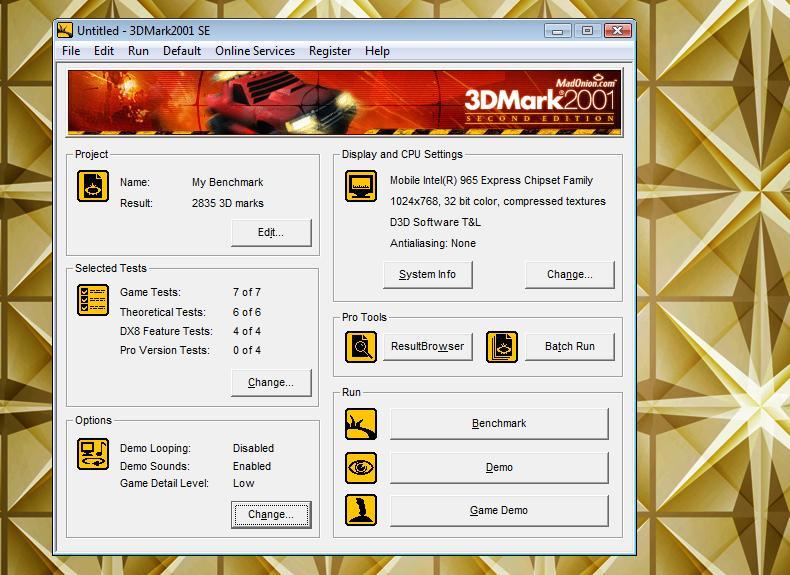Click the Pro Version Tests '0 of 4' value
The height and width of the screenshot is (575, 790).
click(x=247, y=350)
